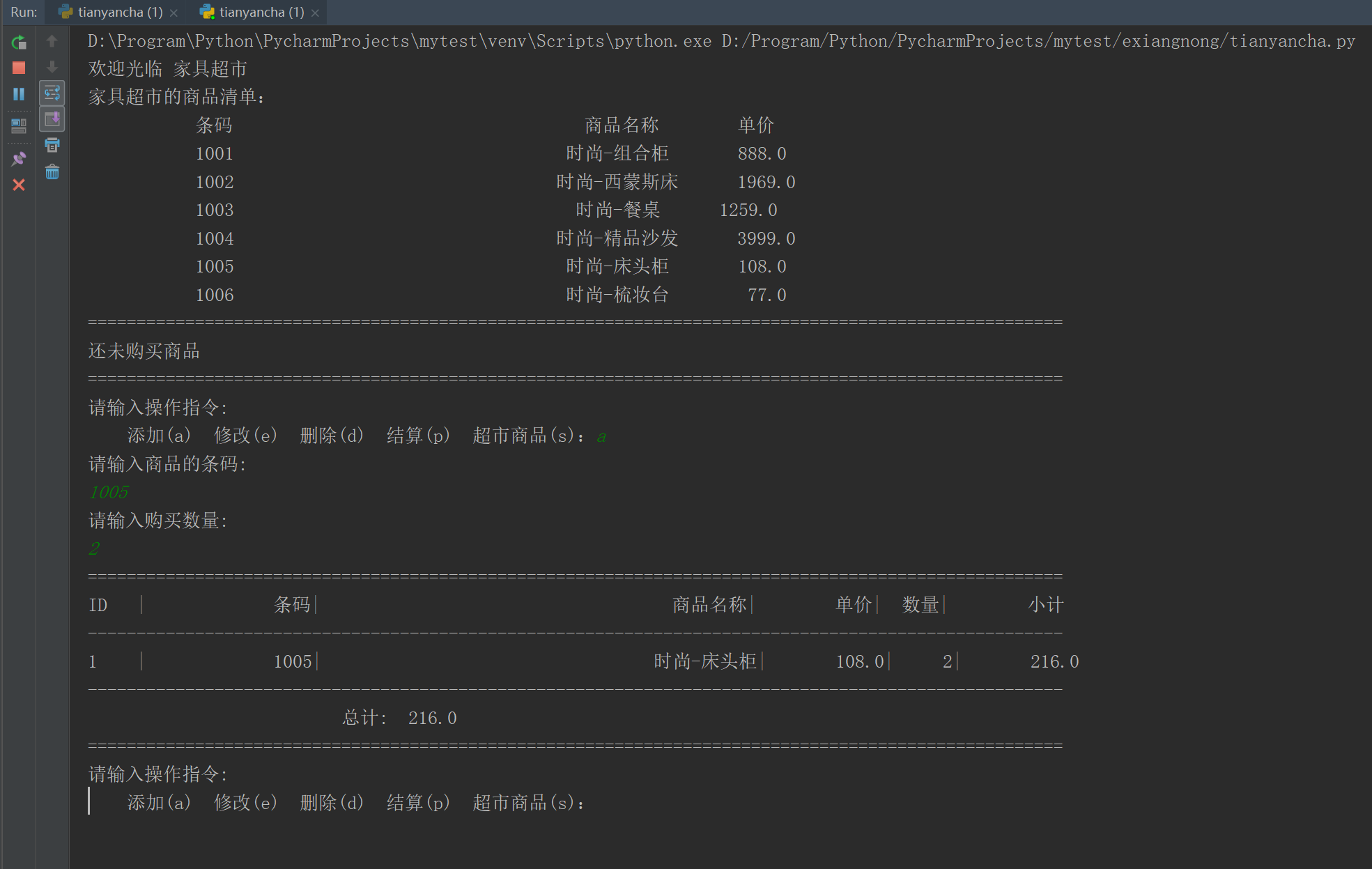Screen dimensions: 1372x869
Task: Click the restore layout icon
Action: tap(19, 126)
